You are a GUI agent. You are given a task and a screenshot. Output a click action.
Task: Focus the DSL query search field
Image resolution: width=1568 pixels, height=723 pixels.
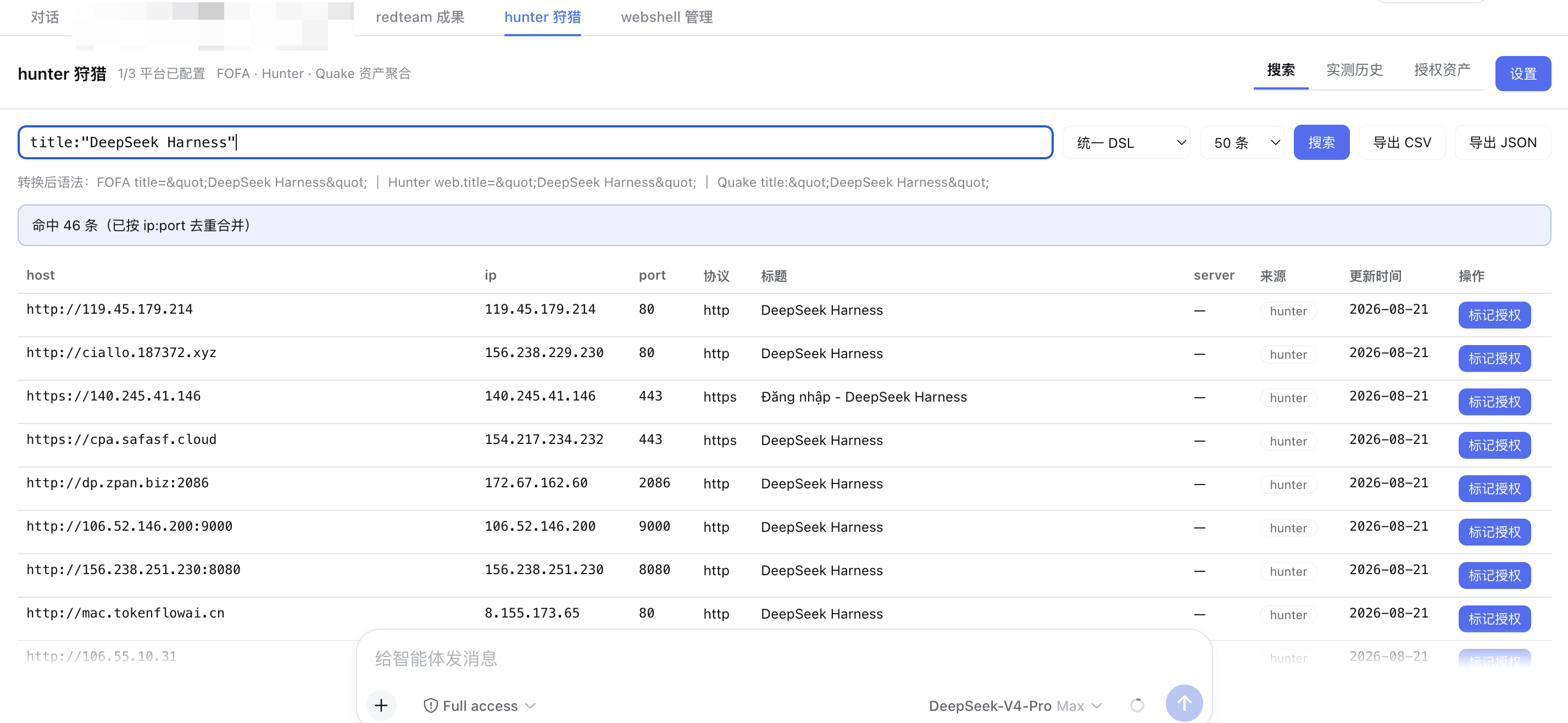535,142
